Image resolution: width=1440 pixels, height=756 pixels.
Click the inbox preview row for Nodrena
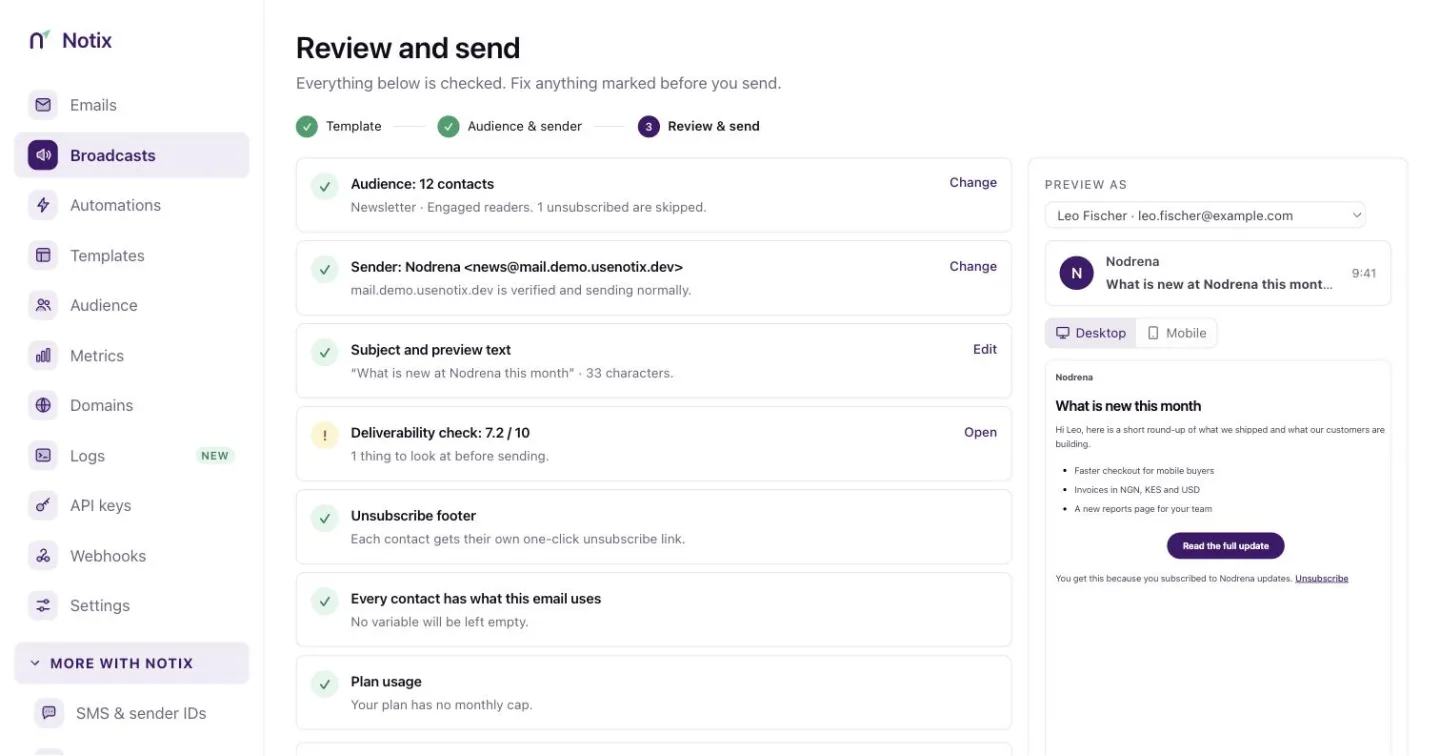pyautogui.click(x=1218, y=273)
